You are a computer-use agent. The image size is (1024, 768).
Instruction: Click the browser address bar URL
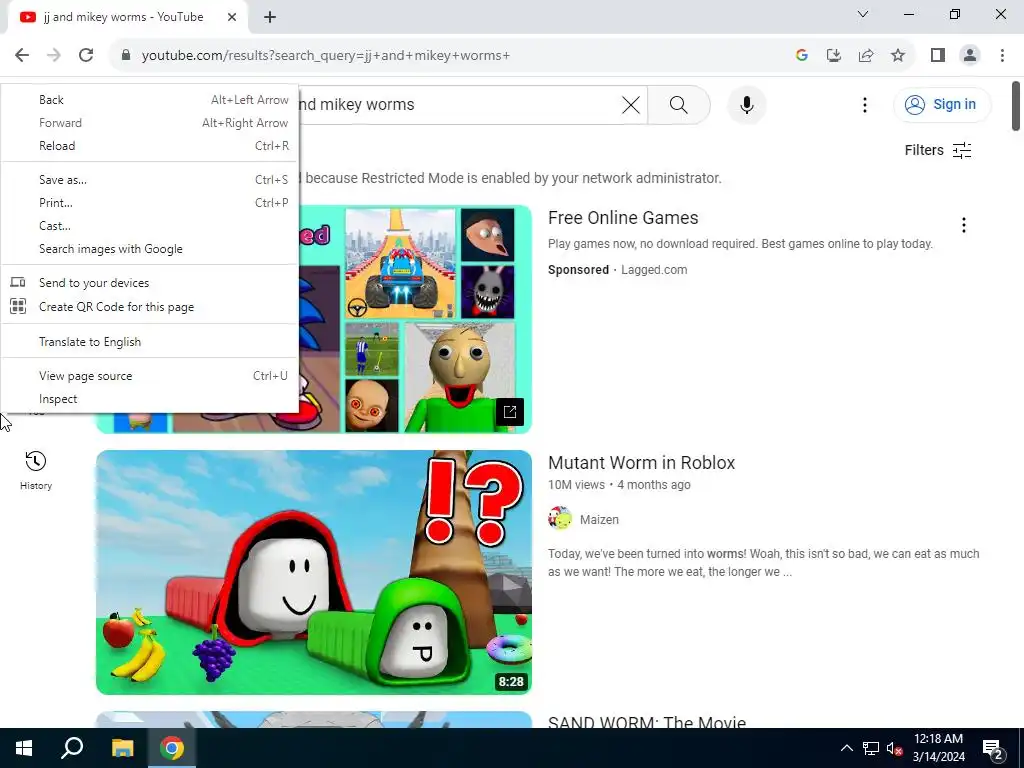(325, 56)
